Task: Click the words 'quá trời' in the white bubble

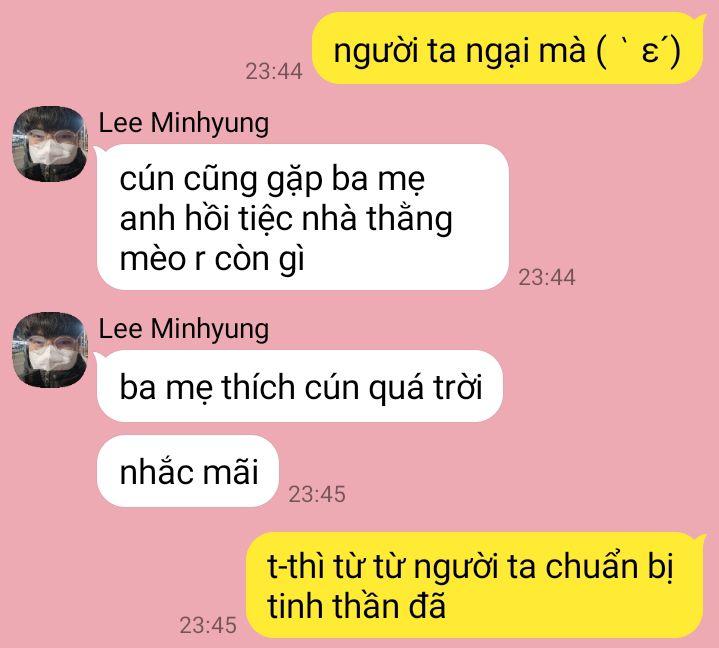Action: (x=426, y=388)
